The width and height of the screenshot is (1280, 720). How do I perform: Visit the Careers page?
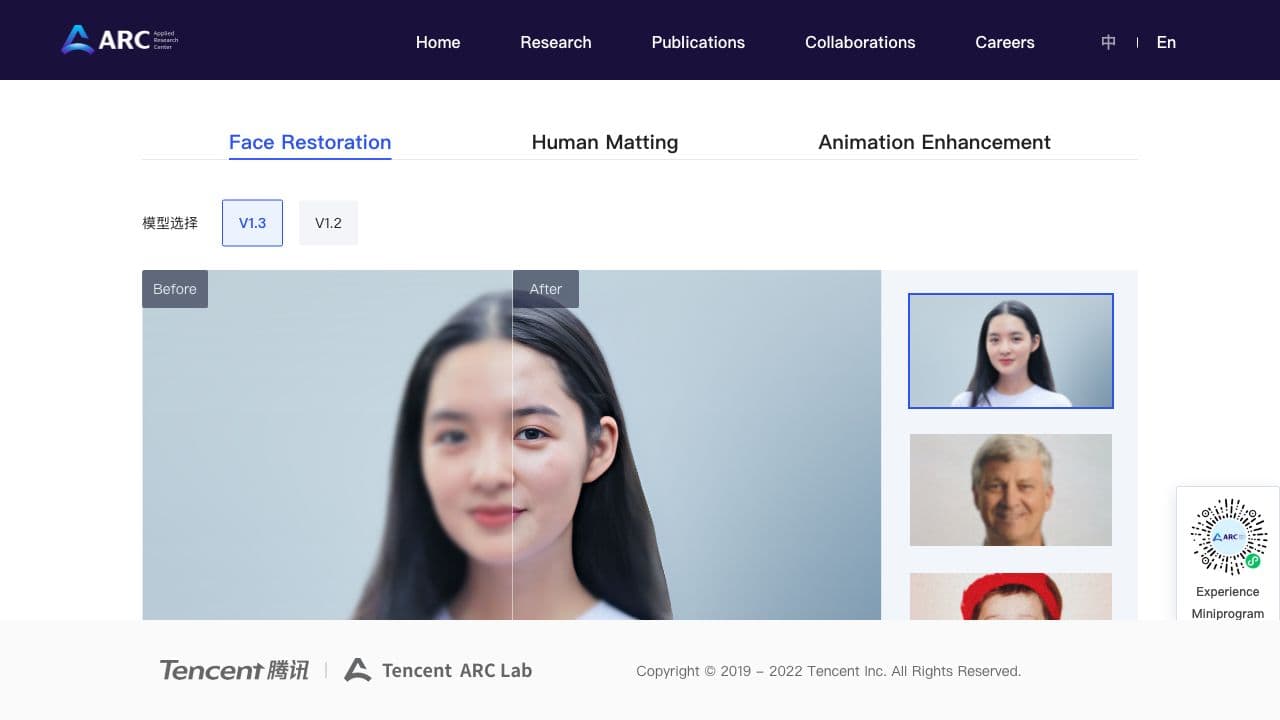[1004, 42]
